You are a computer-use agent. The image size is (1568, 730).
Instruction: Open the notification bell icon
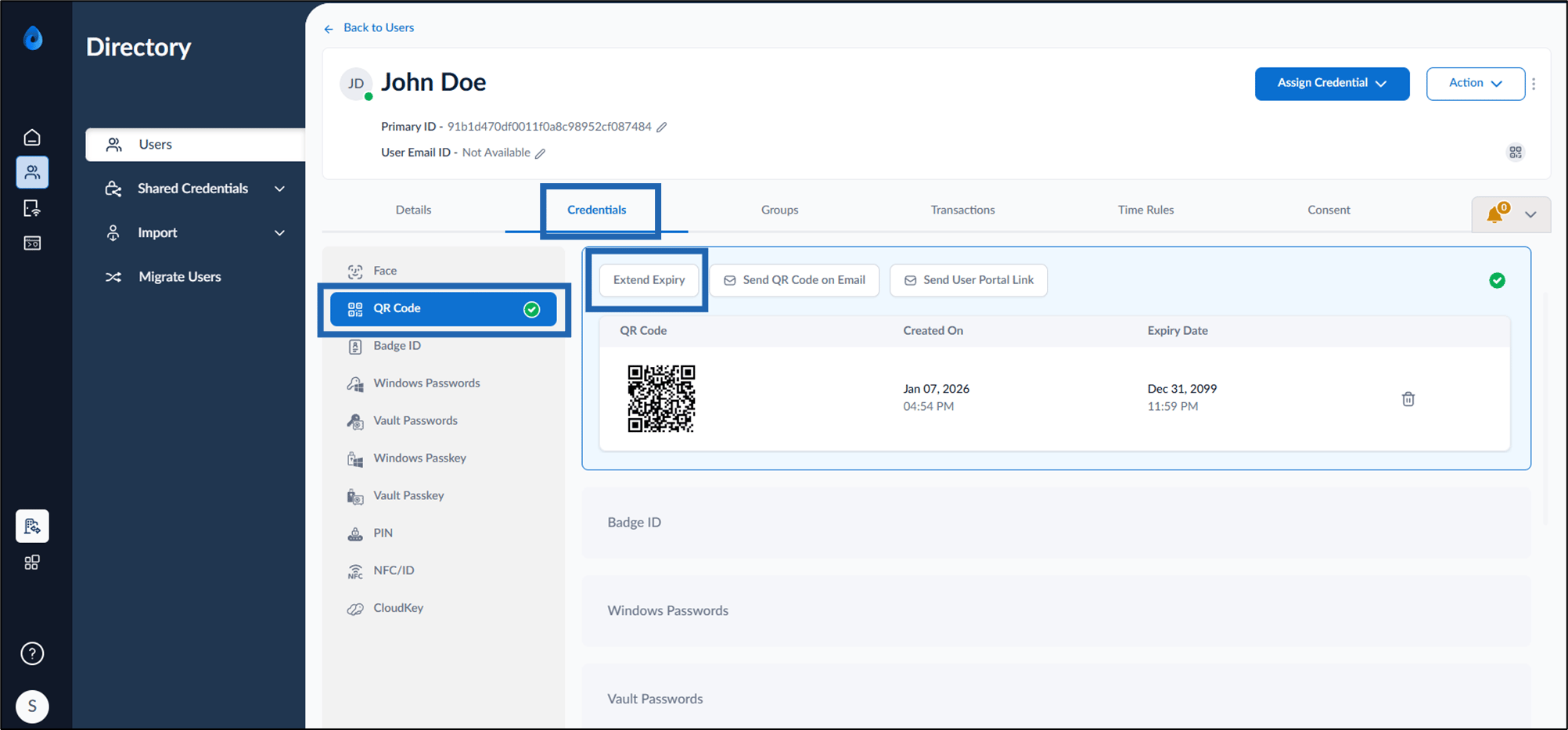(x=1496, y=214)
